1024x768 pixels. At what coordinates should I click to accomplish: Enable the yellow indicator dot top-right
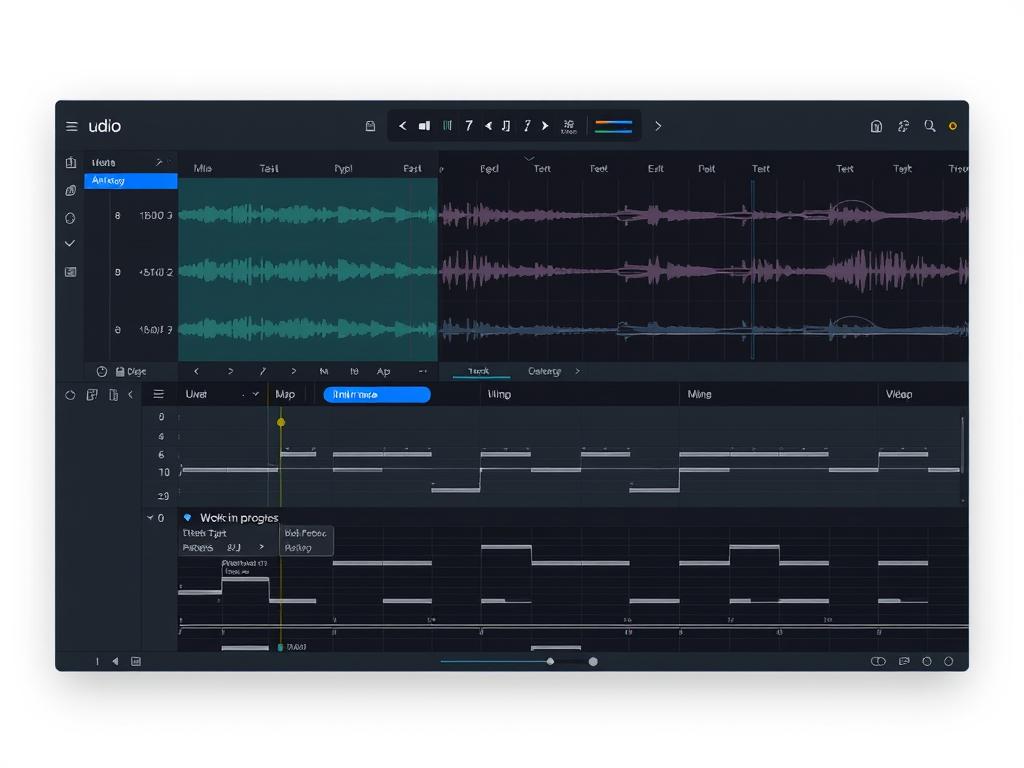click(x=951, y=126)
